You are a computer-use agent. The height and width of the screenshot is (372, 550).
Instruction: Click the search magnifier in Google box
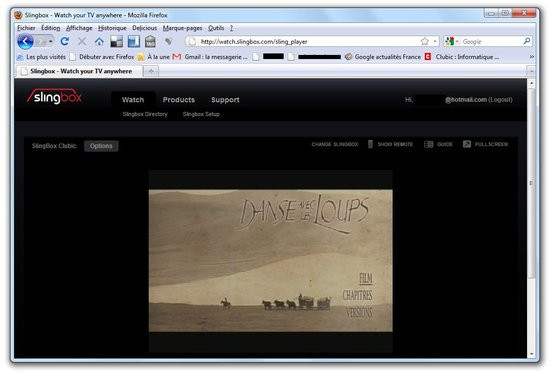526,41
